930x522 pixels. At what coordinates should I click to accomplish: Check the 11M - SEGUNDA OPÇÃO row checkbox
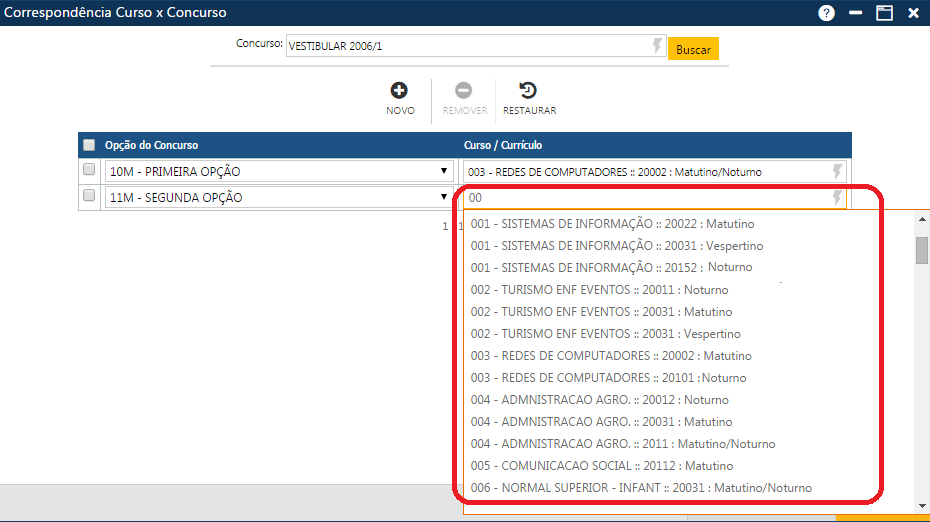[89, 196]
